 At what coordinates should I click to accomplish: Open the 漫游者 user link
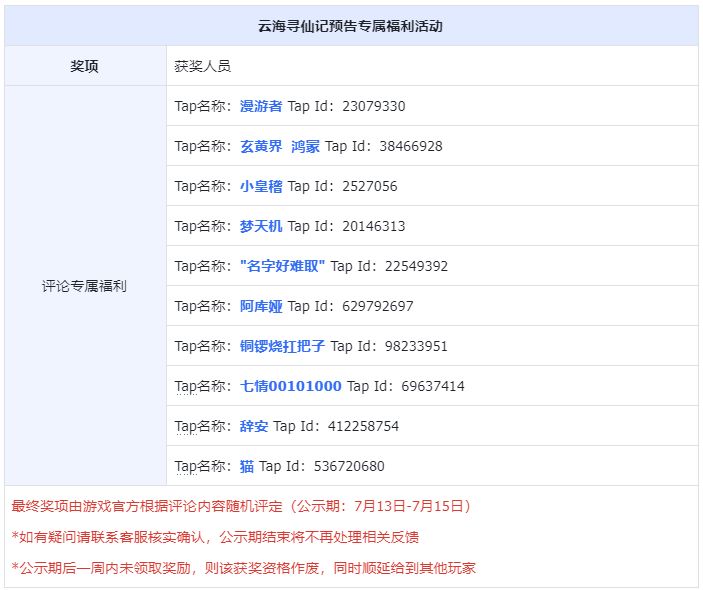coord(261,106)
